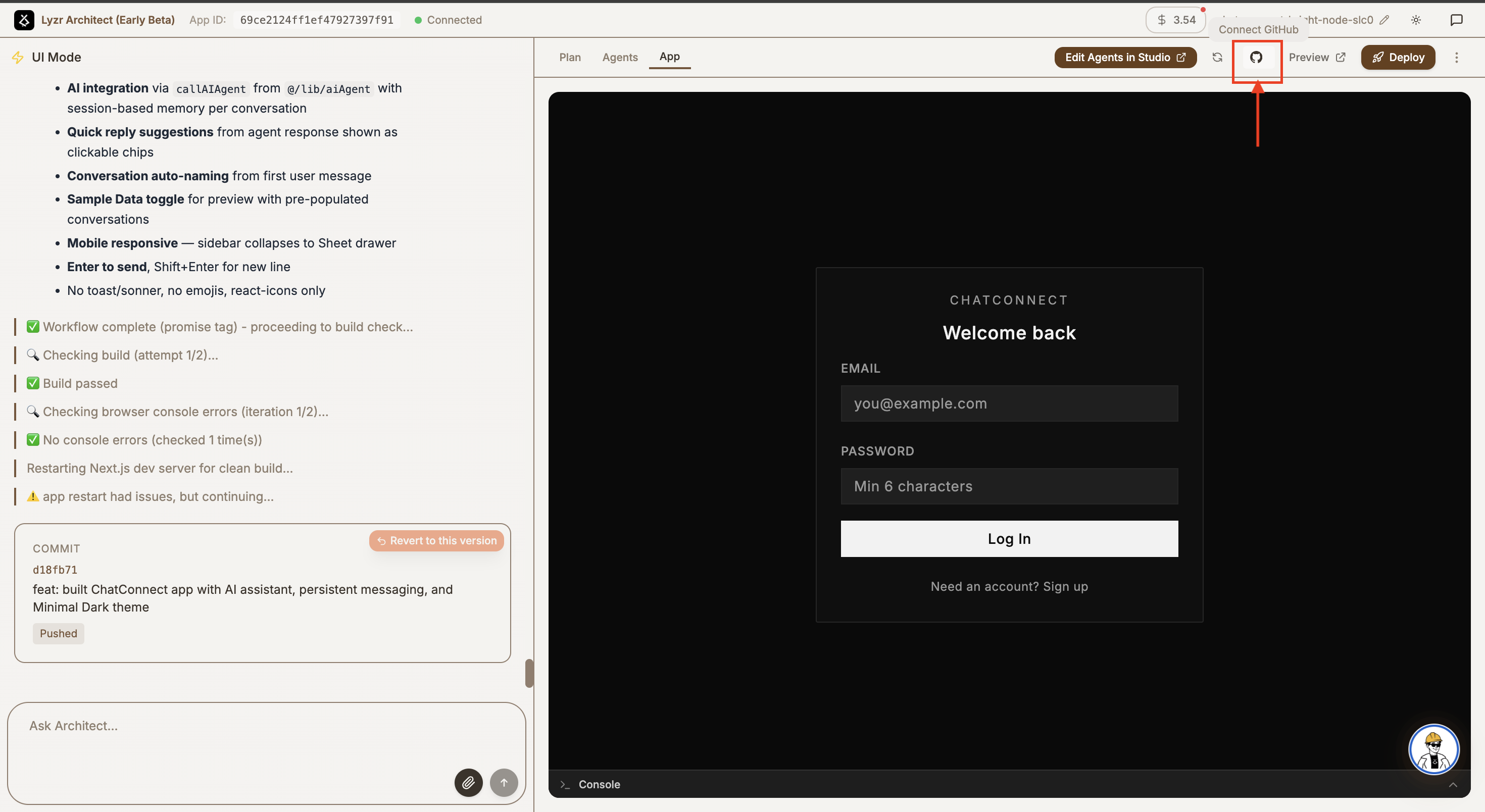Click the paperclip attach file icon
The width and height of the screenshot is (1485, 812).
click(468, 782)
